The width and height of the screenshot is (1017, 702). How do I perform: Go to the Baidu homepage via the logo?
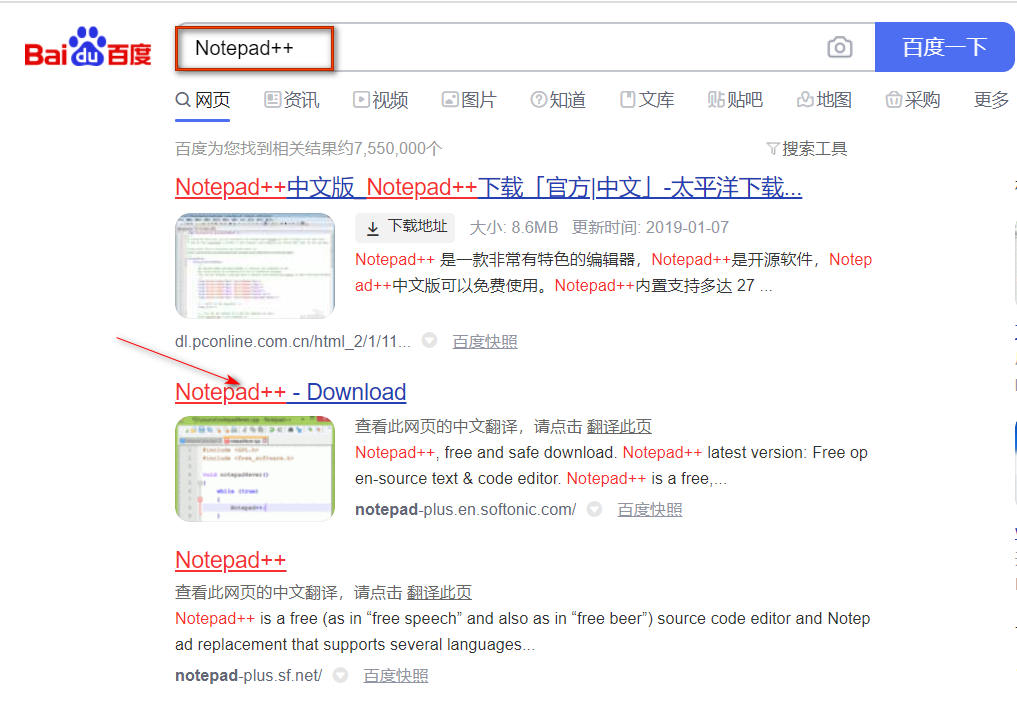(x=88, y=47)
